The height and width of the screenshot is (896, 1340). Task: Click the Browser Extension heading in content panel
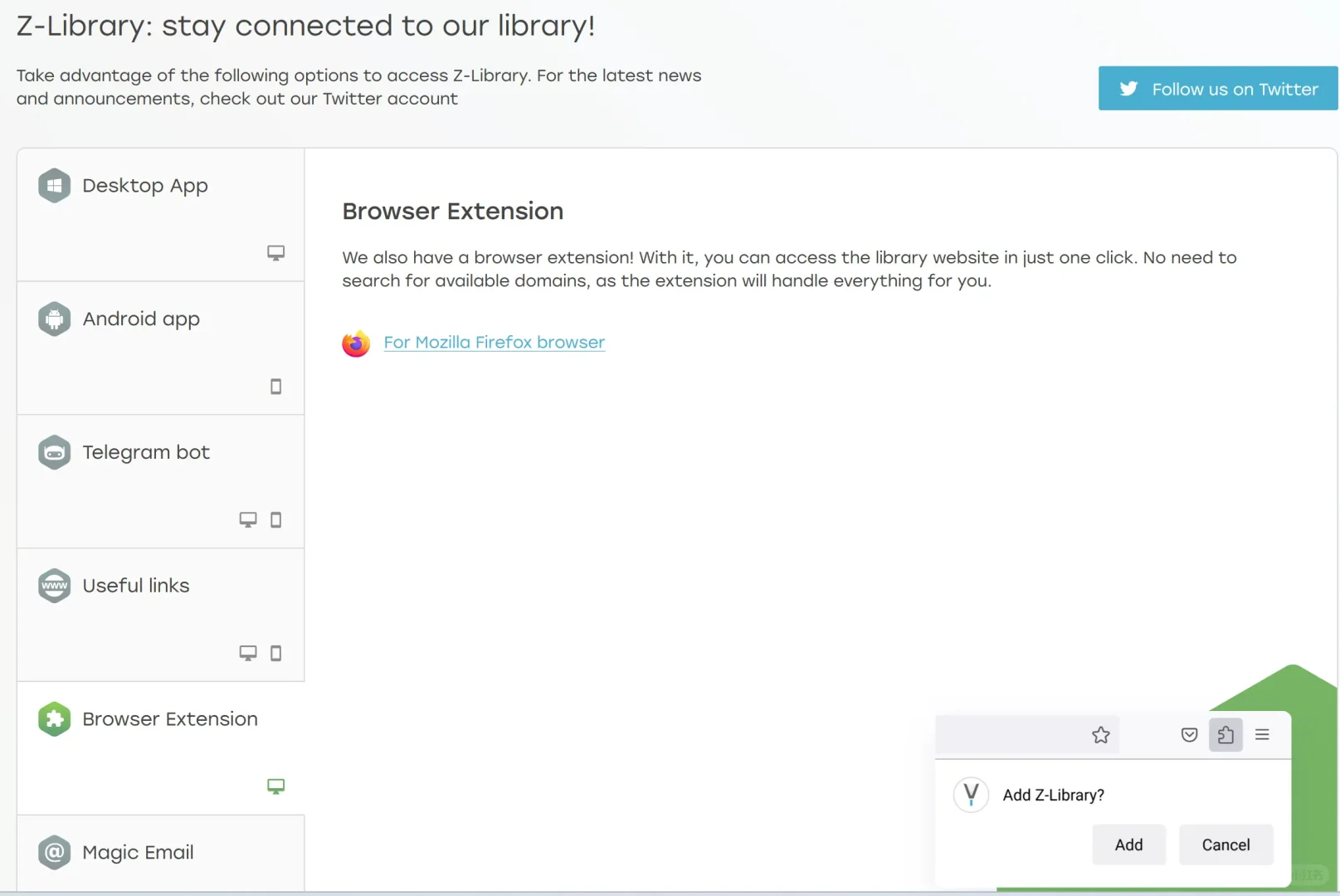pos(452,211)
